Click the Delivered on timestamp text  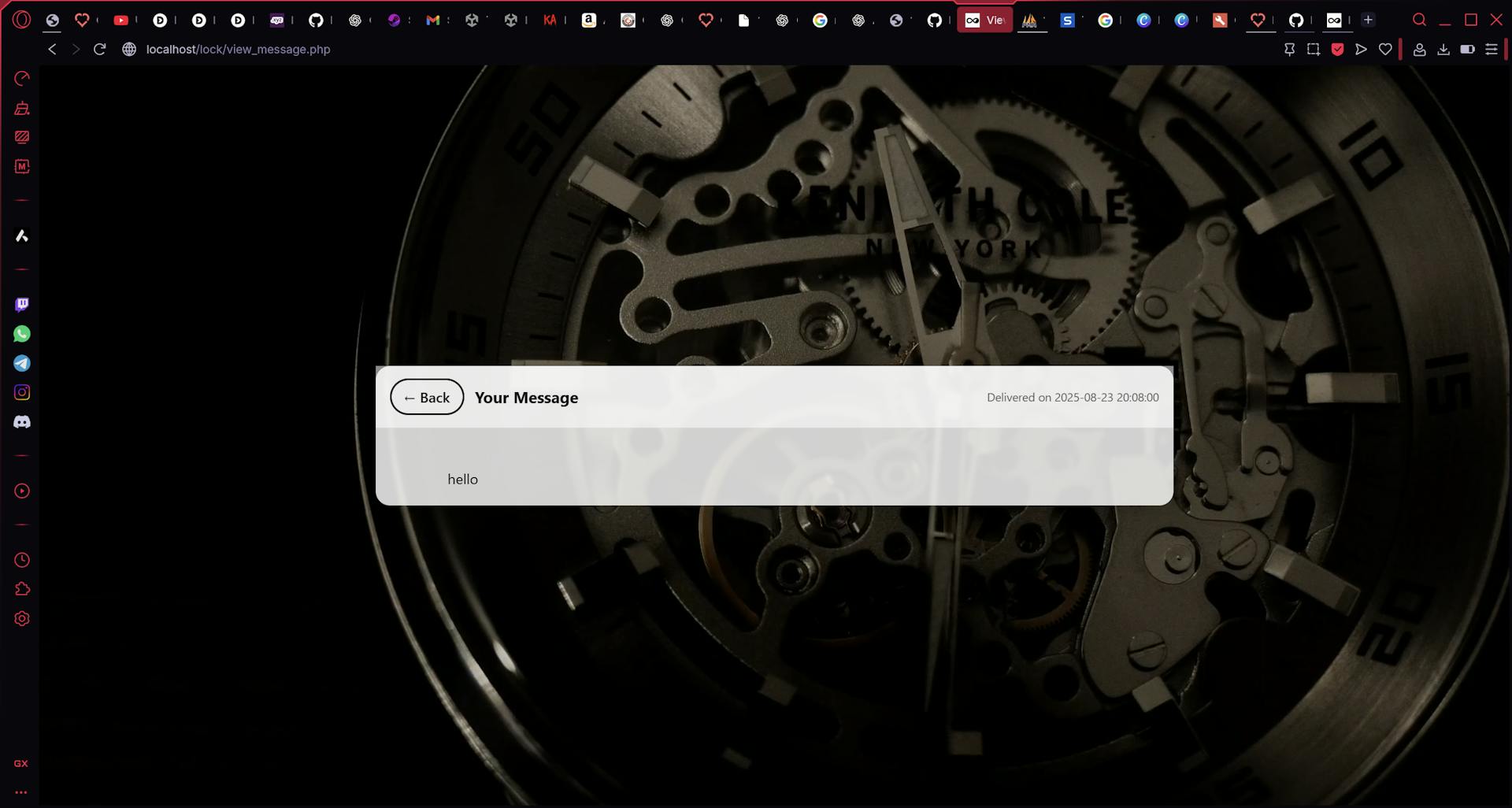click(x=1073, y=398)
